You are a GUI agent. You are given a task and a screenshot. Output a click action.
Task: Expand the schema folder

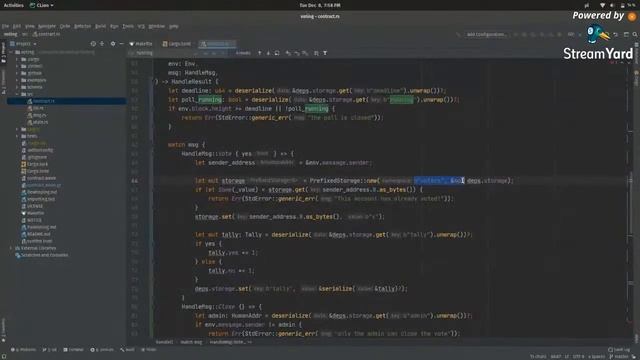17,87
